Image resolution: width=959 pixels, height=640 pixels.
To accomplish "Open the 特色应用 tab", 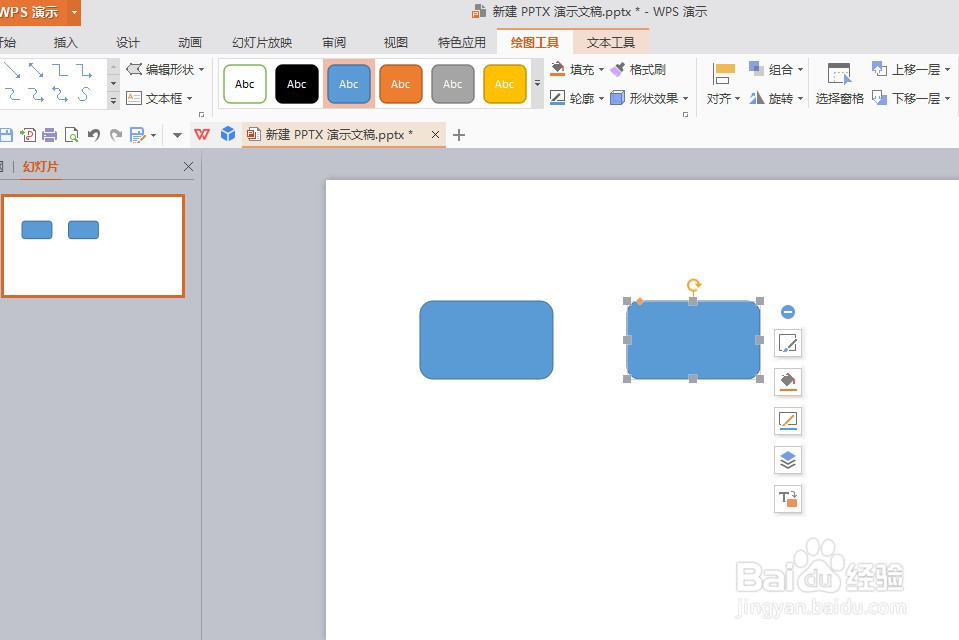I will click(462, 42).
